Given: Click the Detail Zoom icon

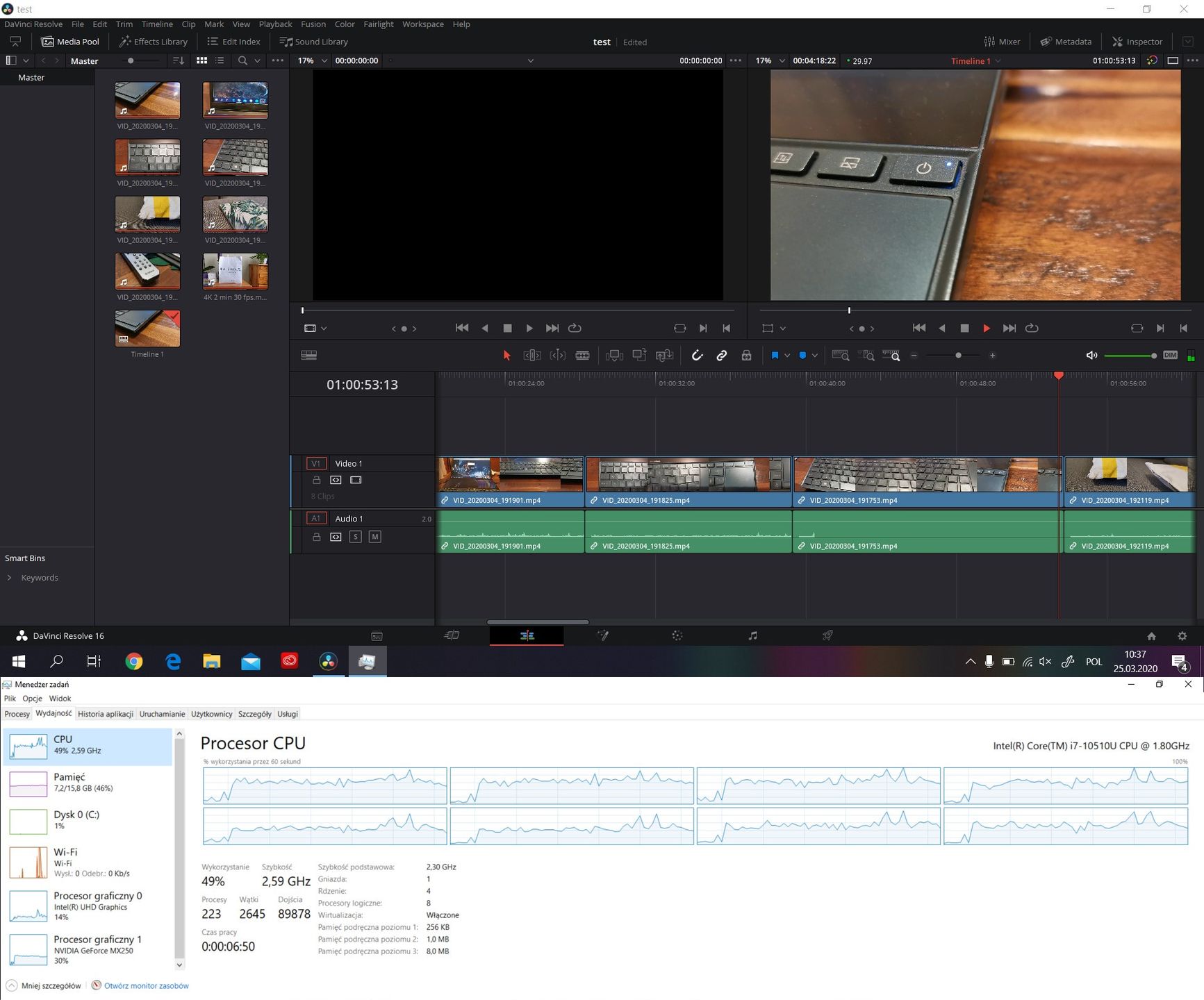Looking at the screenshot, I should point(866,356).
